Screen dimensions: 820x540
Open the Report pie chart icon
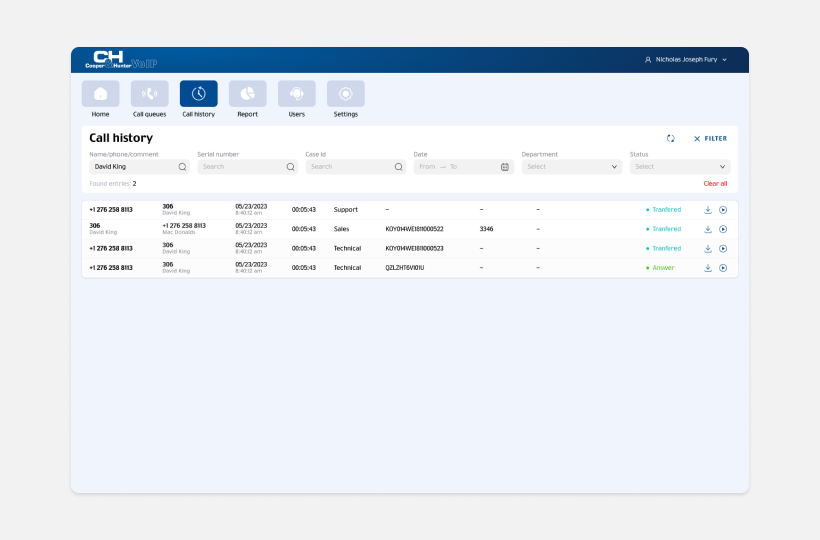[x=247, y=94]
